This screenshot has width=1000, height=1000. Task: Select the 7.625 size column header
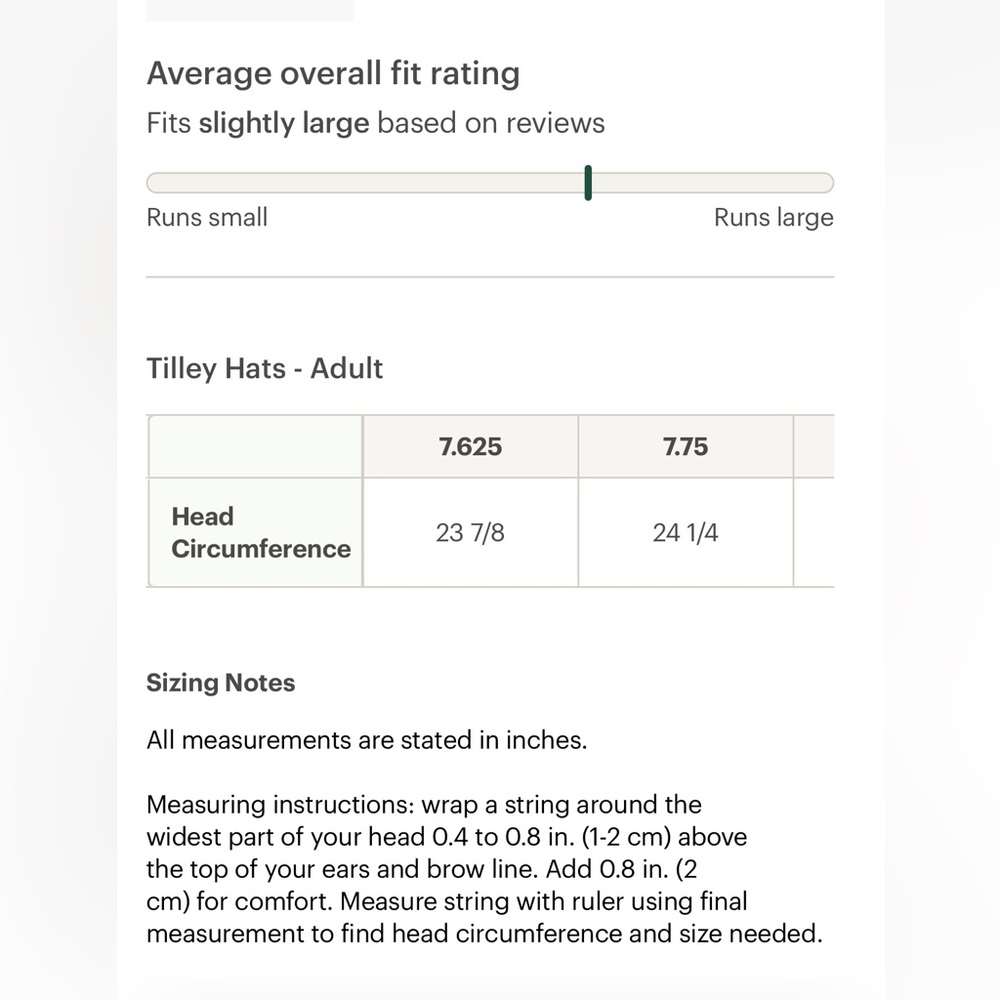[470, 446]
